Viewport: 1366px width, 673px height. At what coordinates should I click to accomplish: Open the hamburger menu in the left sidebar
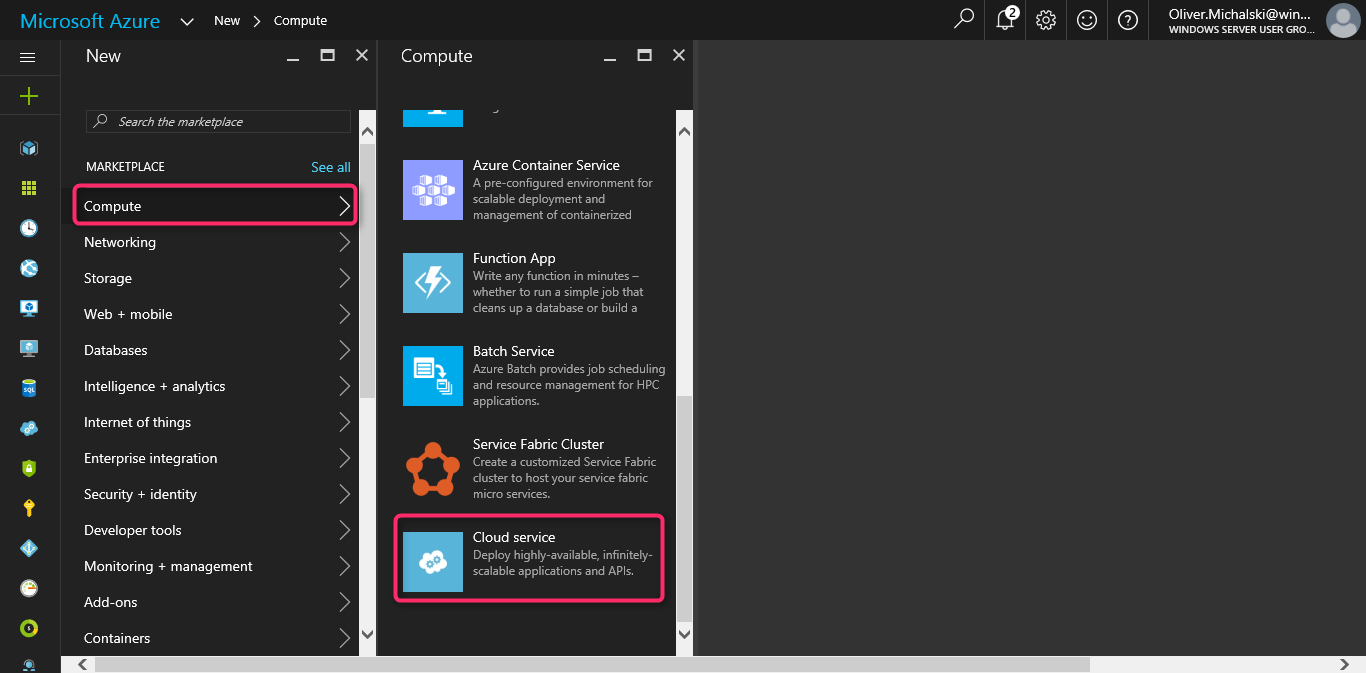[28, 57]
